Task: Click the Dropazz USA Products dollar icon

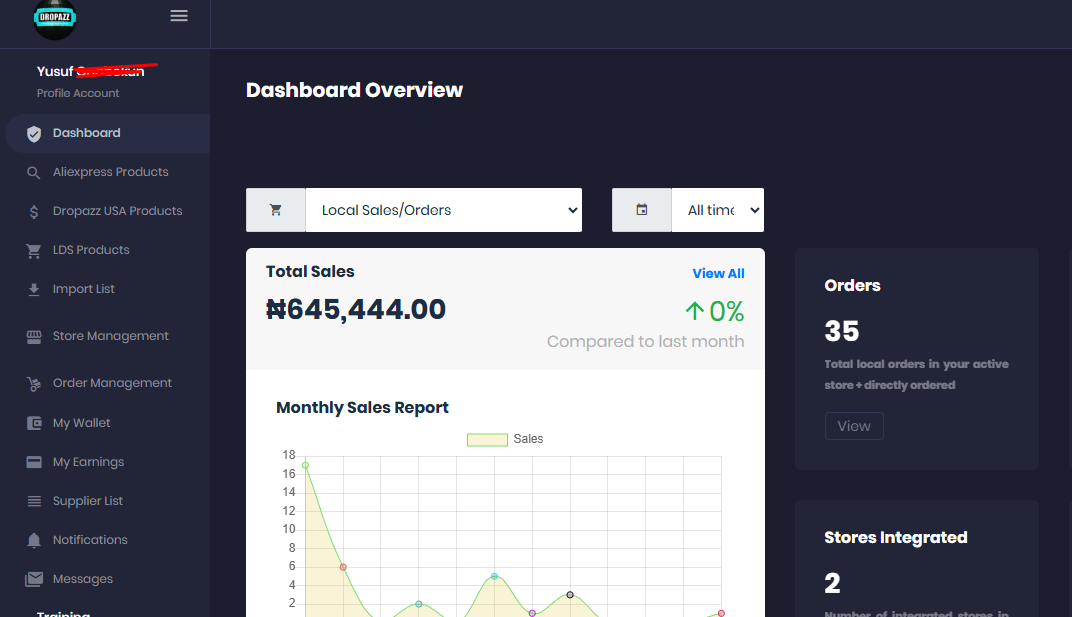Action: coord(34,212)
